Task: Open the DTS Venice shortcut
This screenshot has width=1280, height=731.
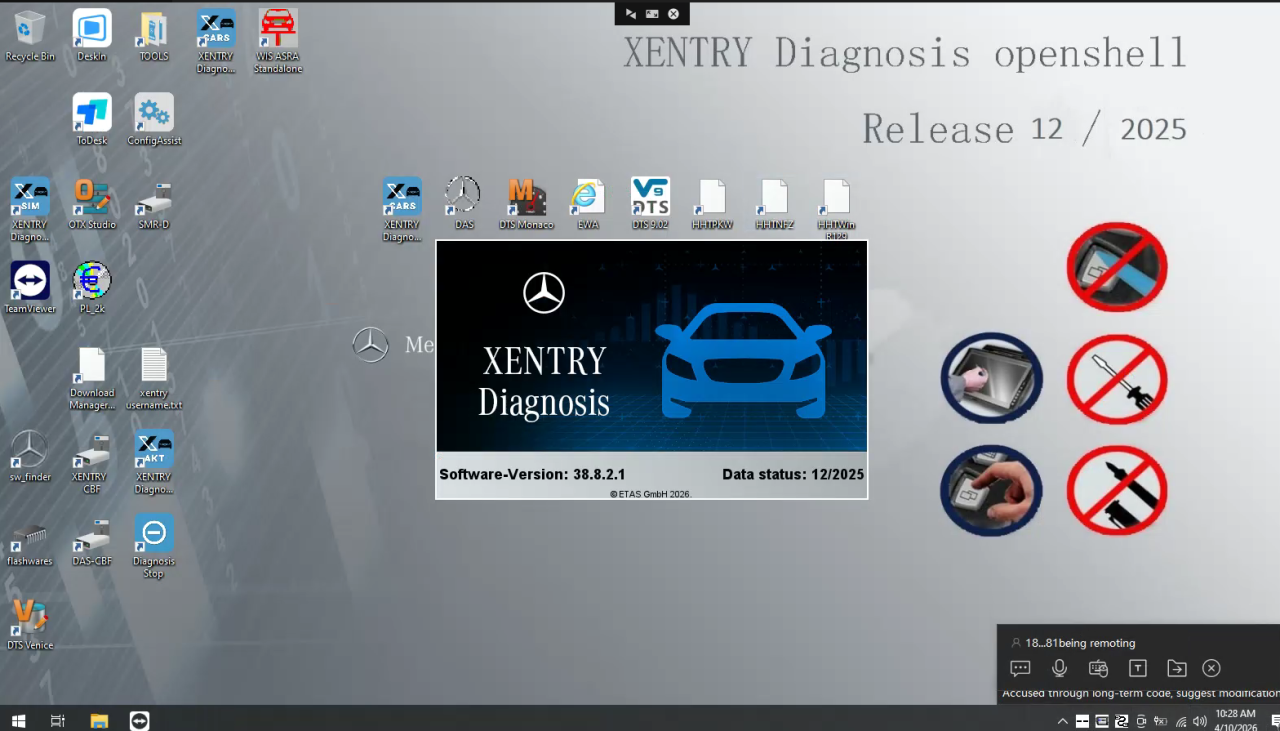Action: click(x=30, y=619)
